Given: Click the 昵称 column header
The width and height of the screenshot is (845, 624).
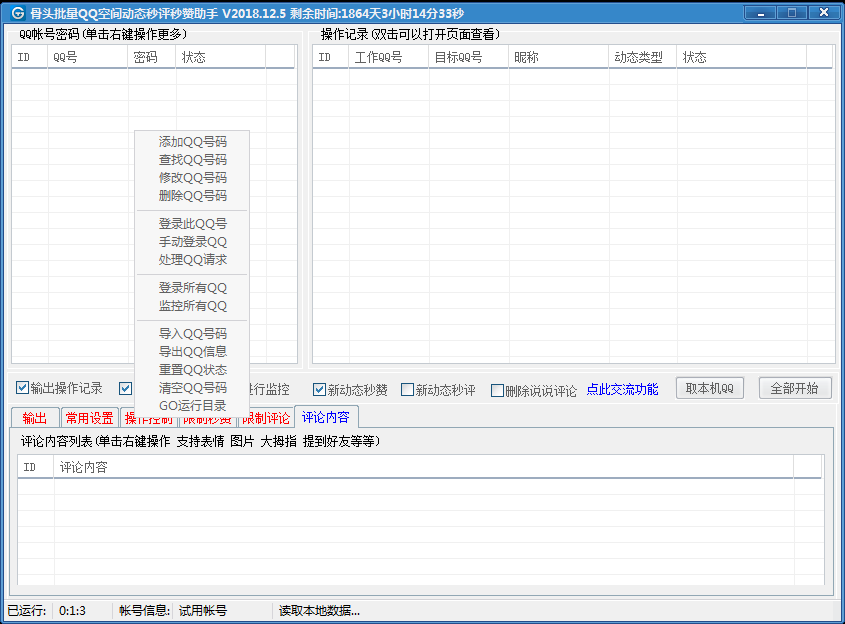Looking at the screenshot, I should [558, 57].
